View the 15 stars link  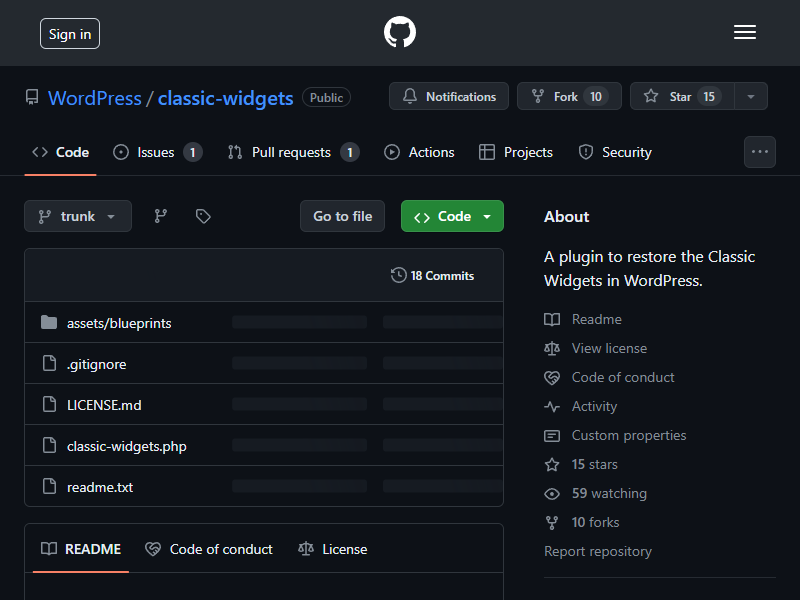coord(594,465)
